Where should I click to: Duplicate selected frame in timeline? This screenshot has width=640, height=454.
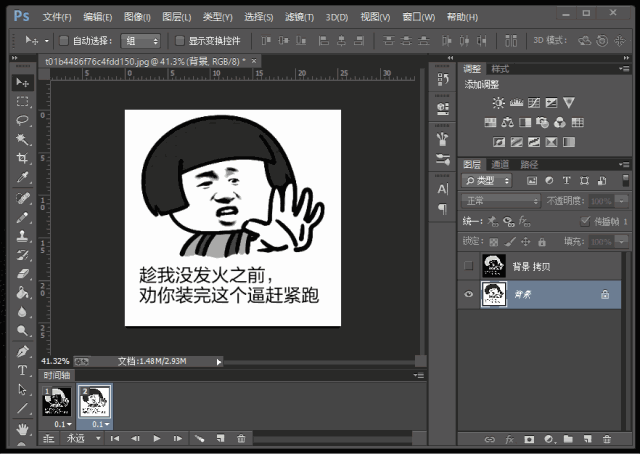click(x=220, y=438)
